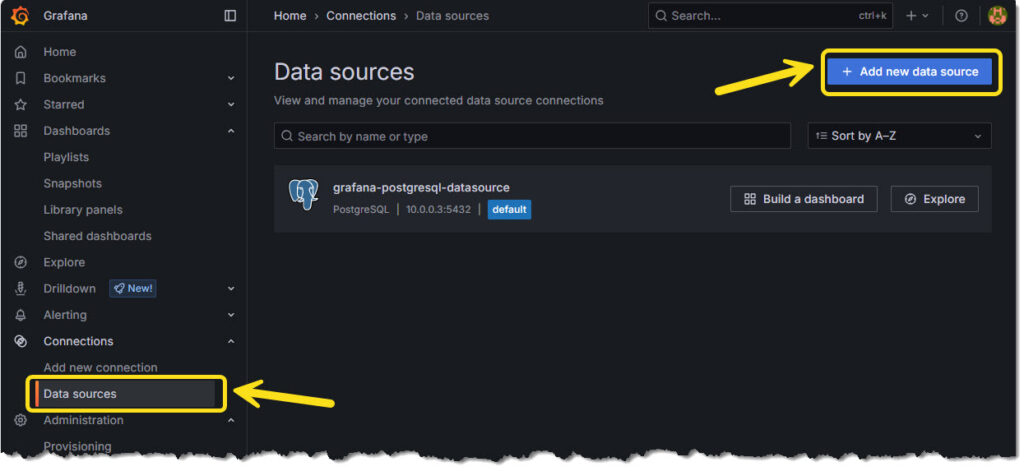Click the Data sources page heading
This screenshot has width=1024, height=471.
coord(344,72)
